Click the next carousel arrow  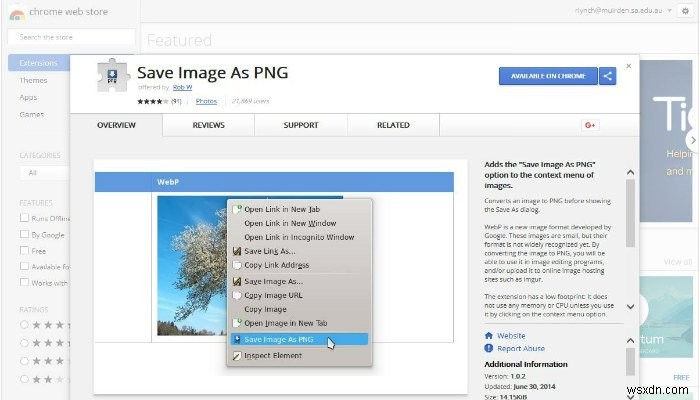pyautogui.click(x=692, y=140)
